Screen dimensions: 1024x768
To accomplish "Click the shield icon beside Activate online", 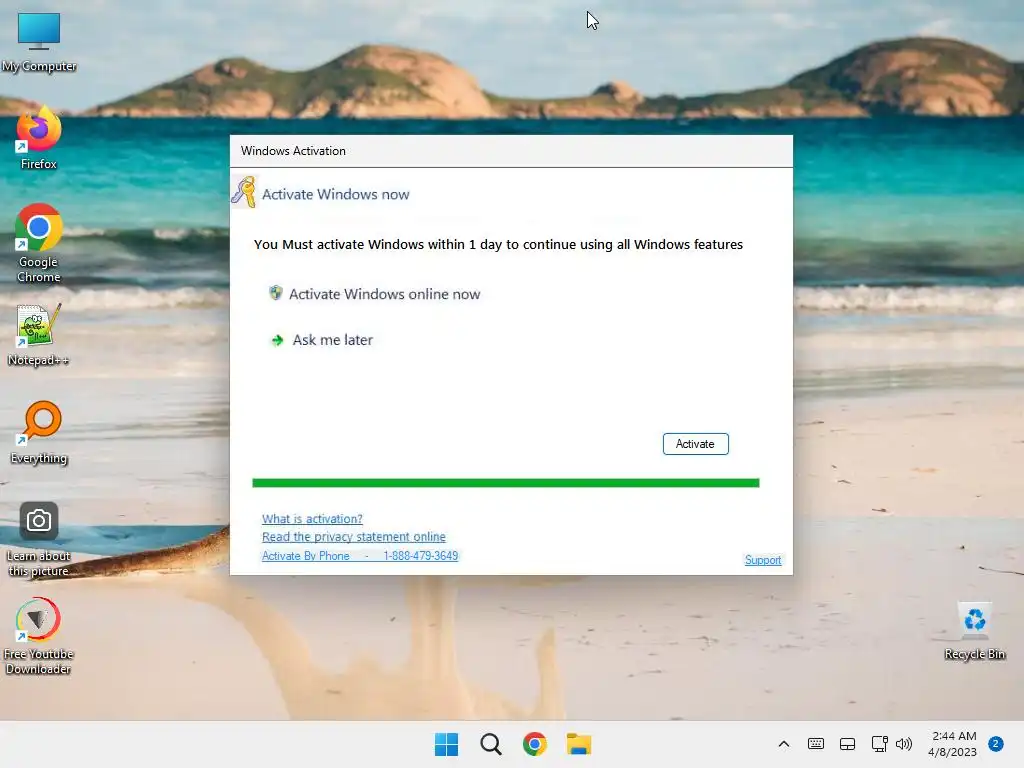I will pyautogui.click(x=276, y=293).
